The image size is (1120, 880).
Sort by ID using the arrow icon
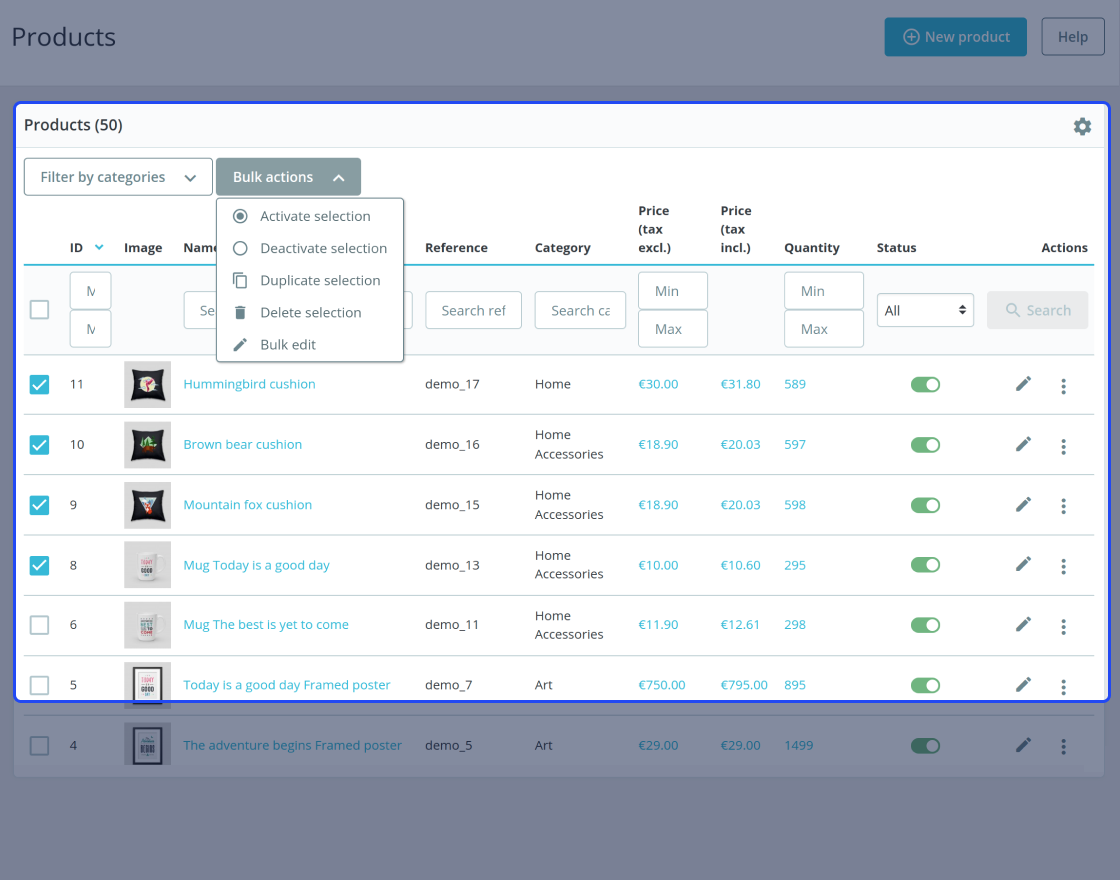tap(99, 247)
